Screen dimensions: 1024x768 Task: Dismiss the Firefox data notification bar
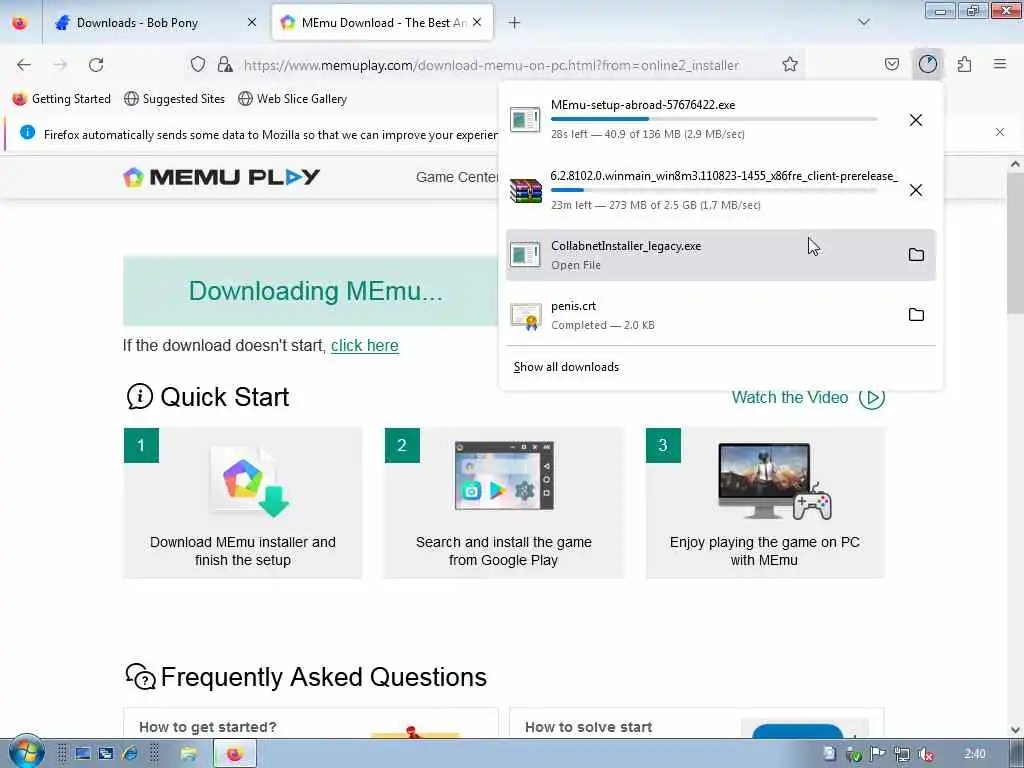click(x=999, y=132)
